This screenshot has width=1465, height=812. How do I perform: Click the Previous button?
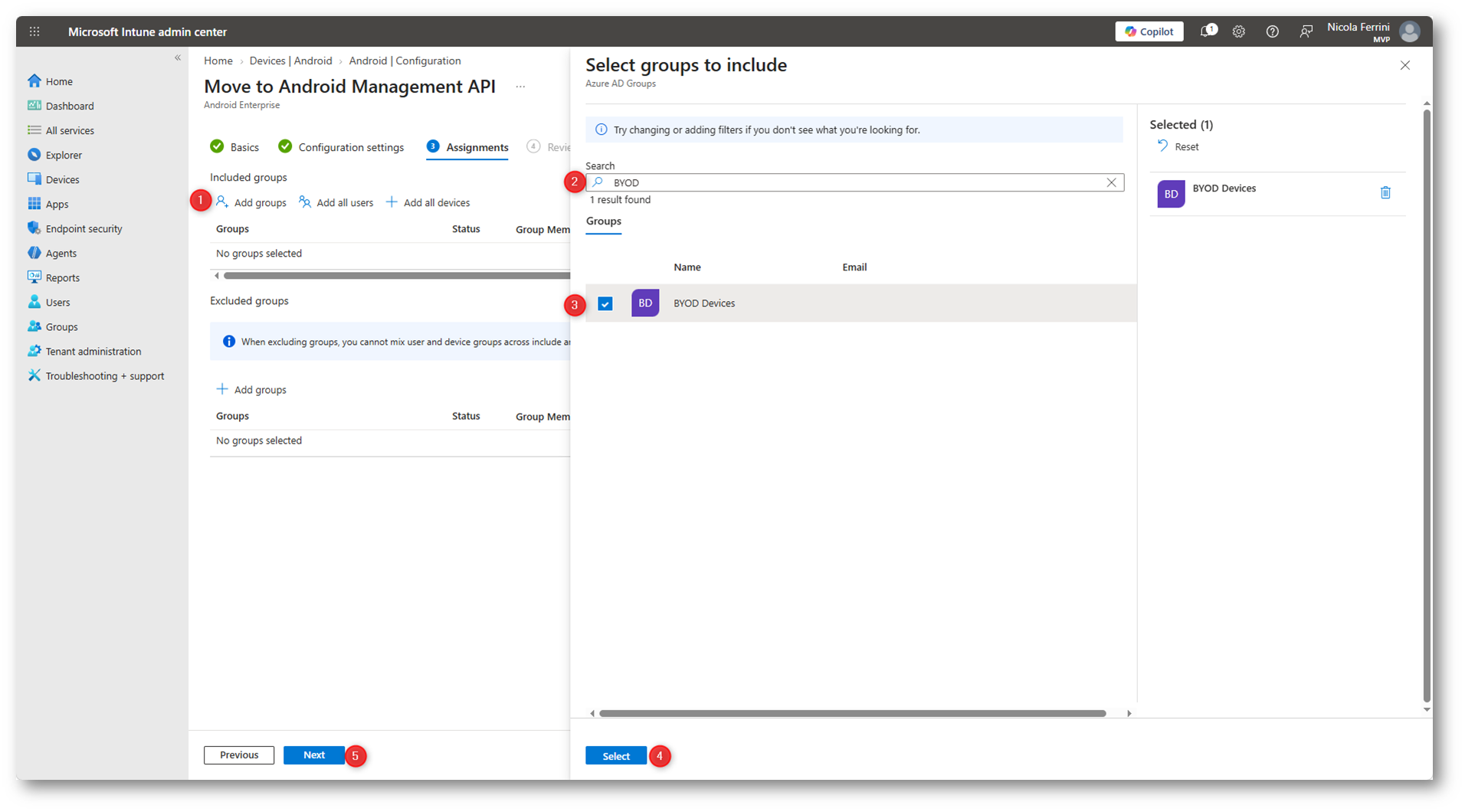[239, 755]
